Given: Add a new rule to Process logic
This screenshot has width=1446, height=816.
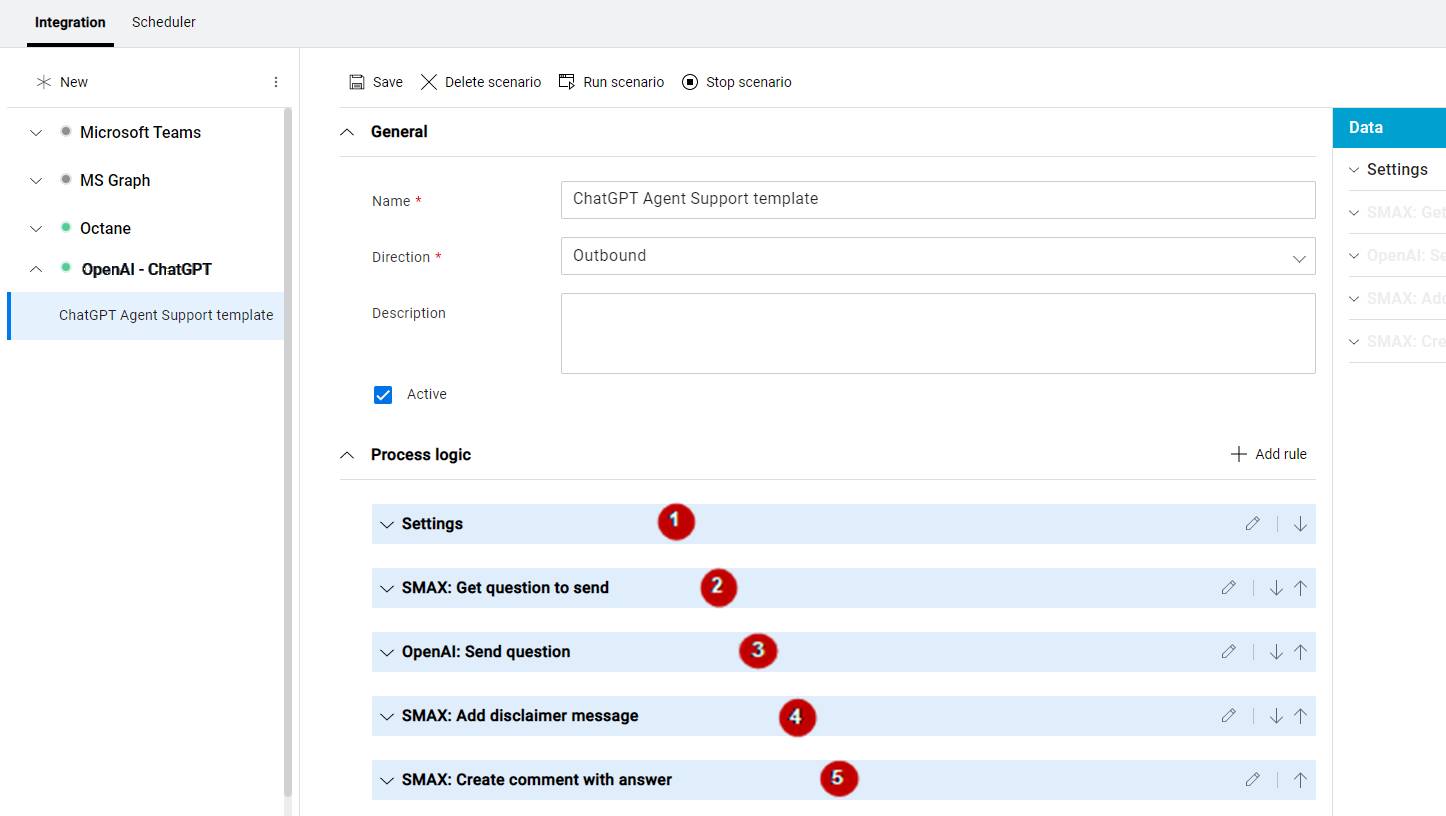Looking at the screenshot, I should tap(1268, 453).
